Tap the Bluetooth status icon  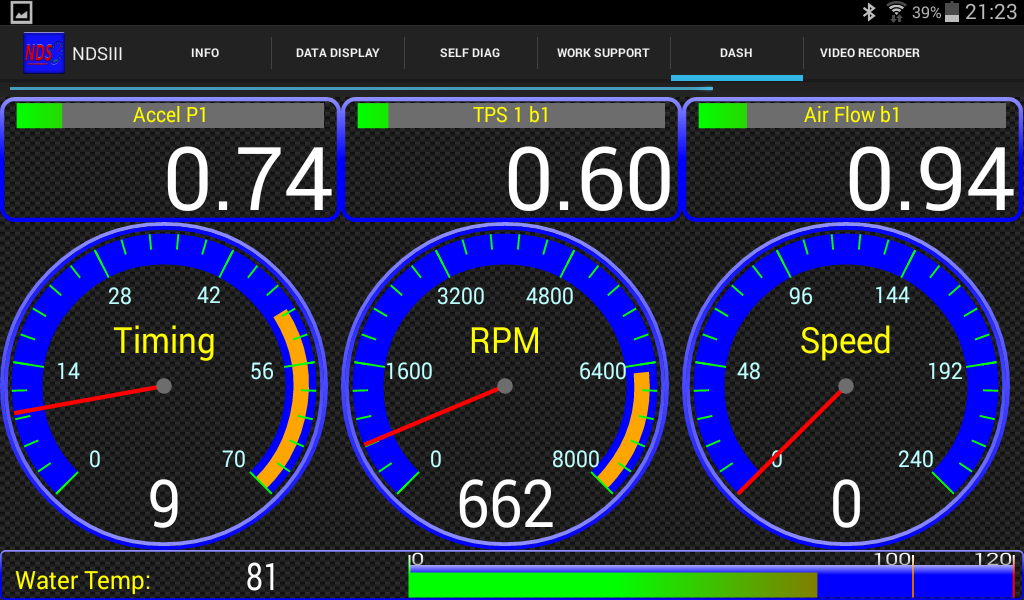point(869,12)
